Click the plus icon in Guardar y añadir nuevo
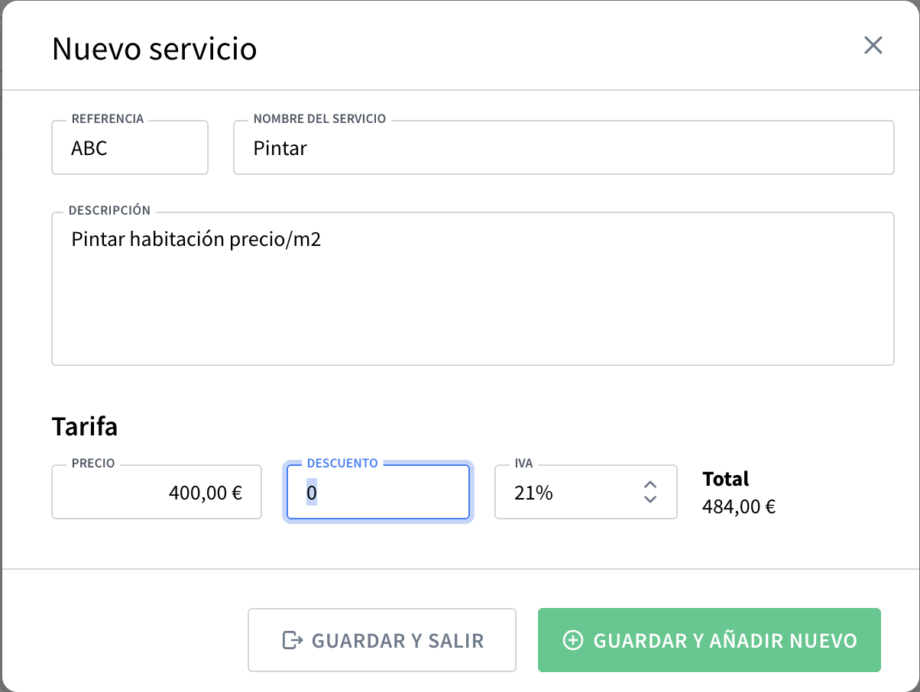 tap(573, 640)
